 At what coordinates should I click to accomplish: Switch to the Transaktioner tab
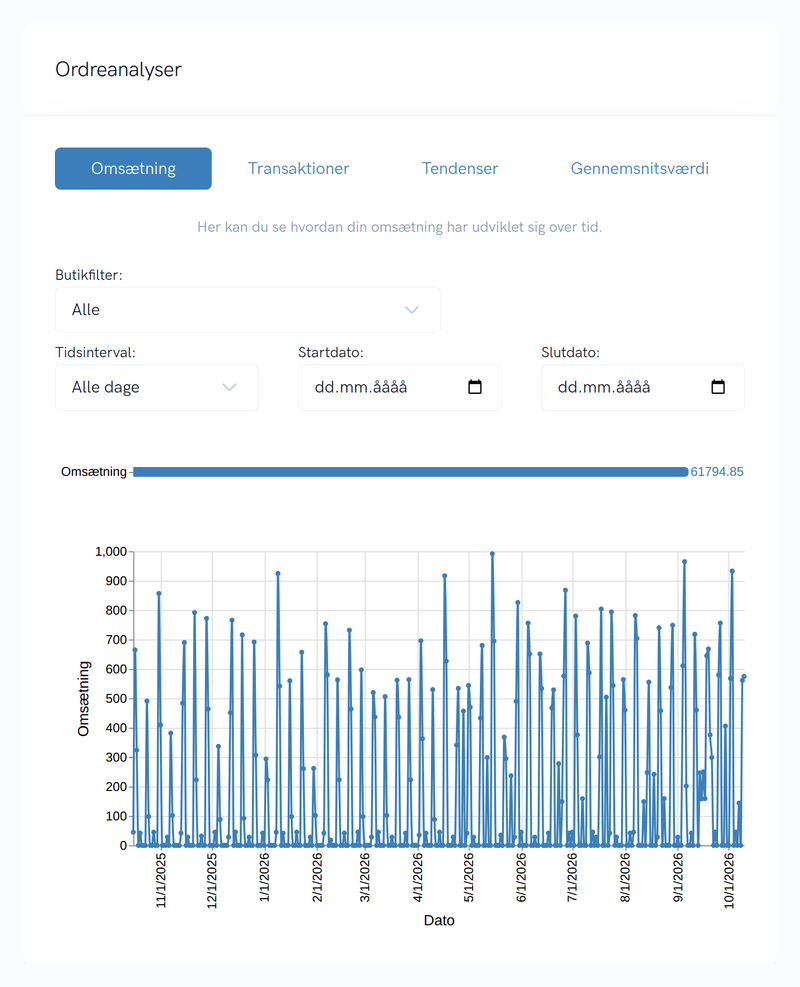pos(298,169)
